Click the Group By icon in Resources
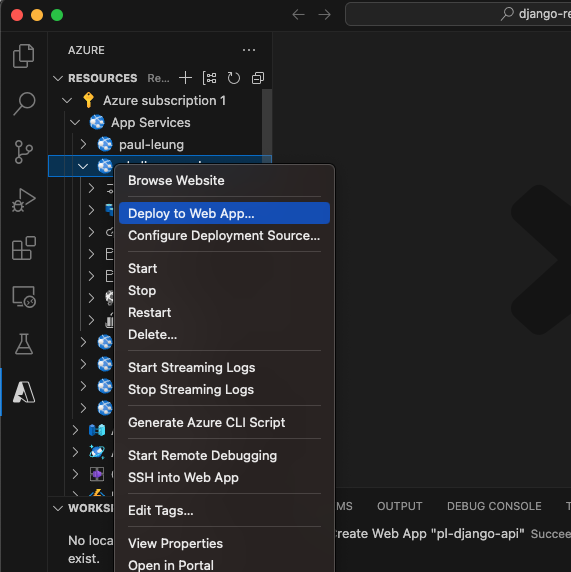Image resolution: width=571 pixels, height=572 pixels. (209, 78)
